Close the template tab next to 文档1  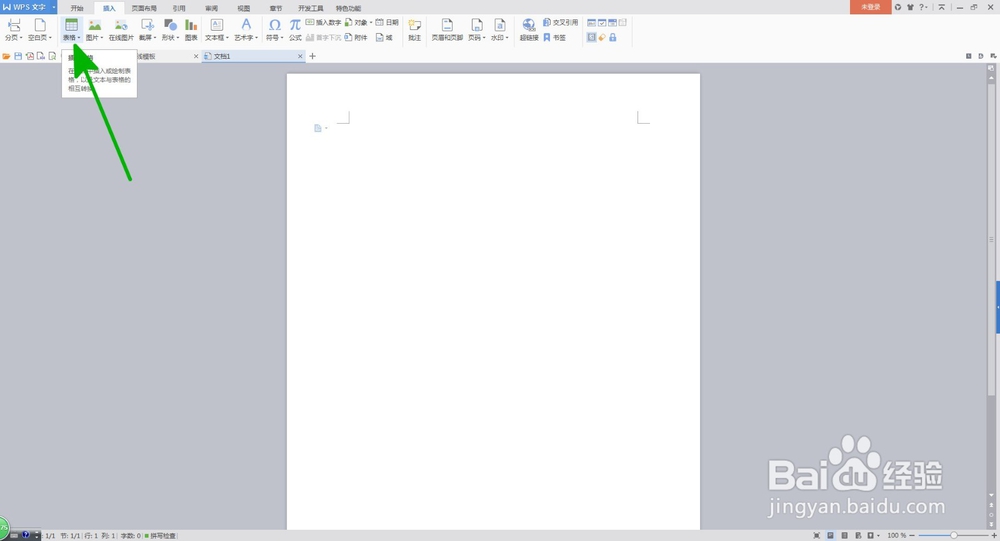(x=196, y=56)
